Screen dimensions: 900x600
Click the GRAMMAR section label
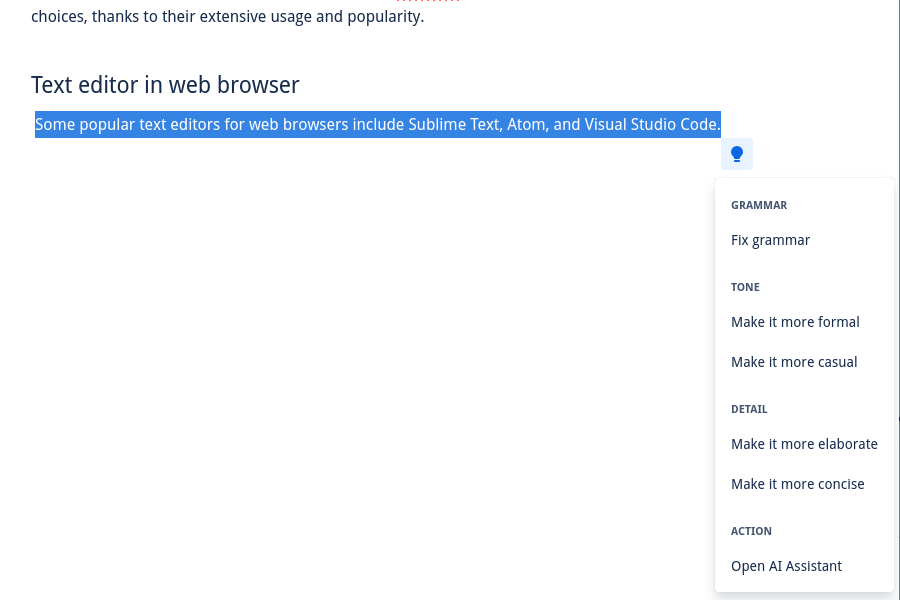click(759, 205)
